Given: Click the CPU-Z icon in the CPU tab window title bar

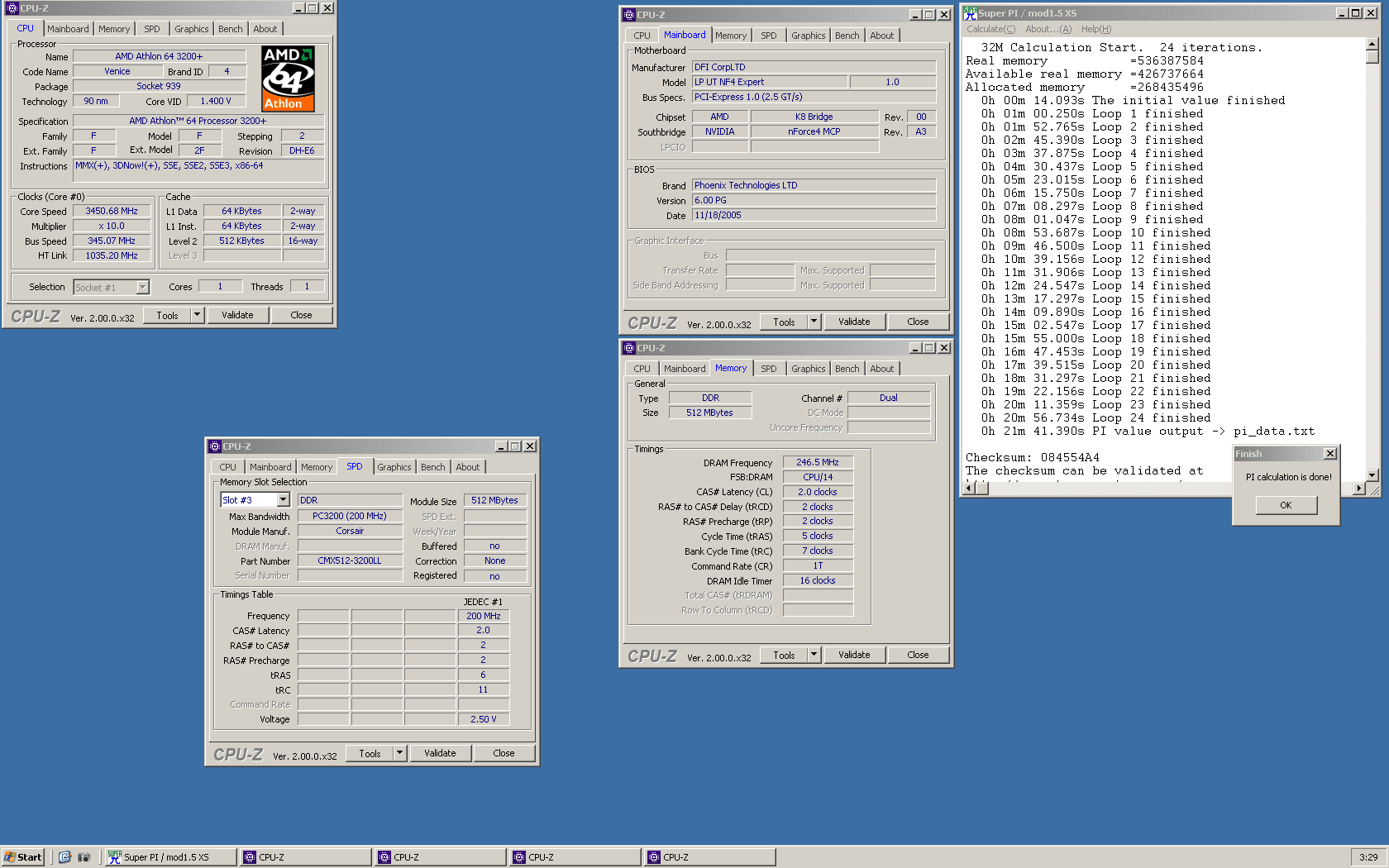Looking at the screenshot, I should click(12, 8).
